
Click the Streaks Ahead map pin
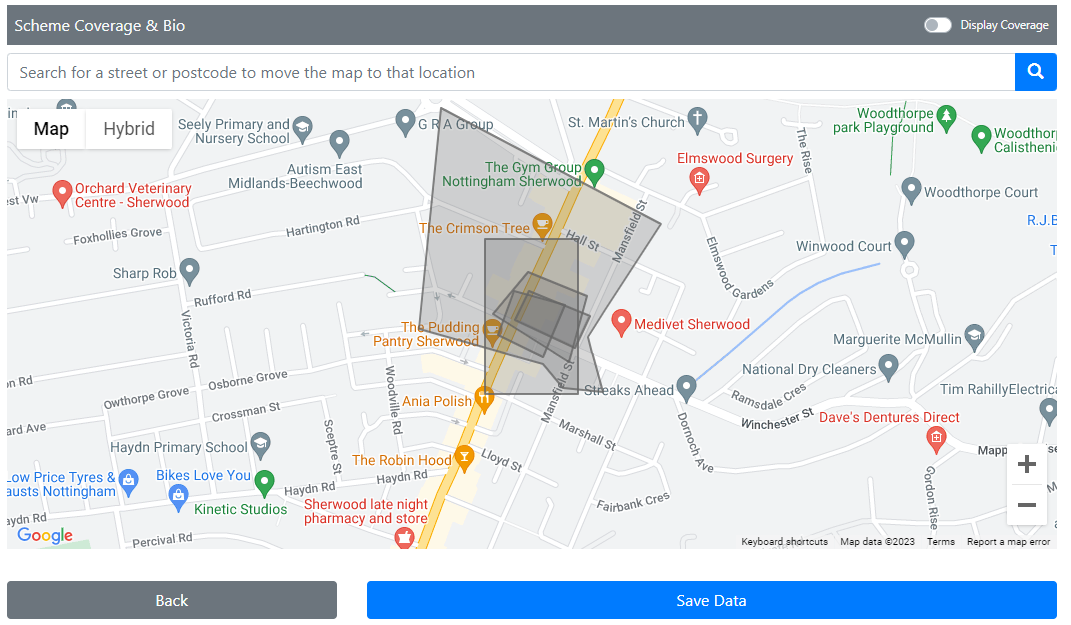pos(686,389)
